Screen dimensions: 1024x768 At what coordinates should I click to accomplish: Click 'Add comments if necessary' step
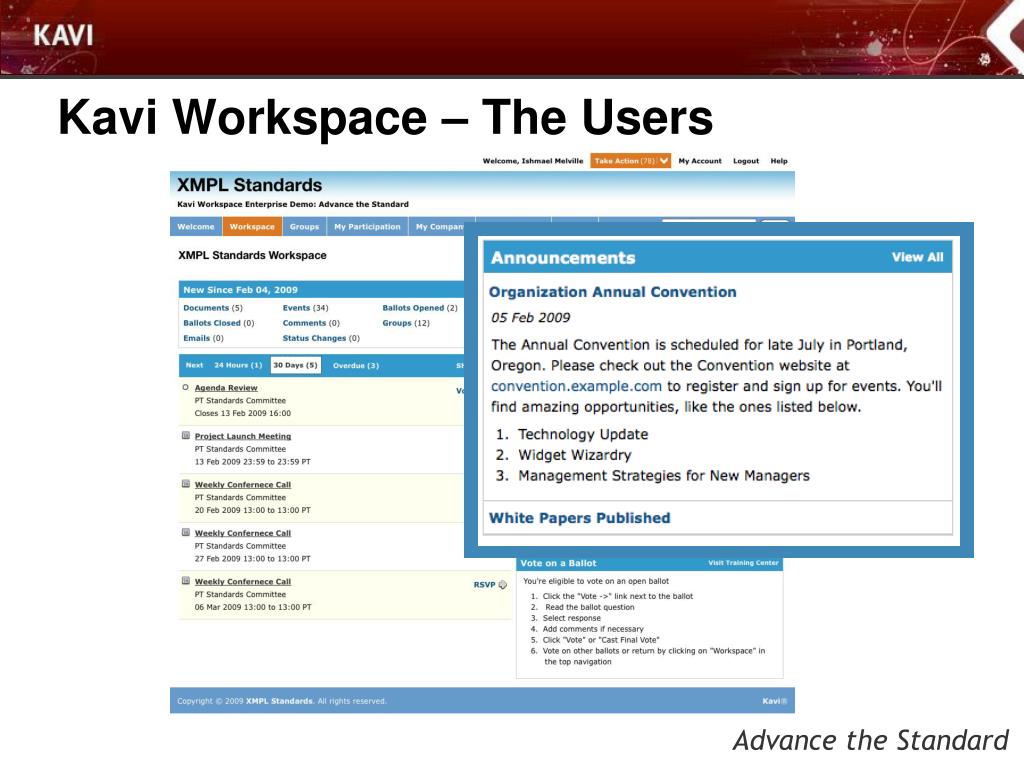tap(593, 629)
